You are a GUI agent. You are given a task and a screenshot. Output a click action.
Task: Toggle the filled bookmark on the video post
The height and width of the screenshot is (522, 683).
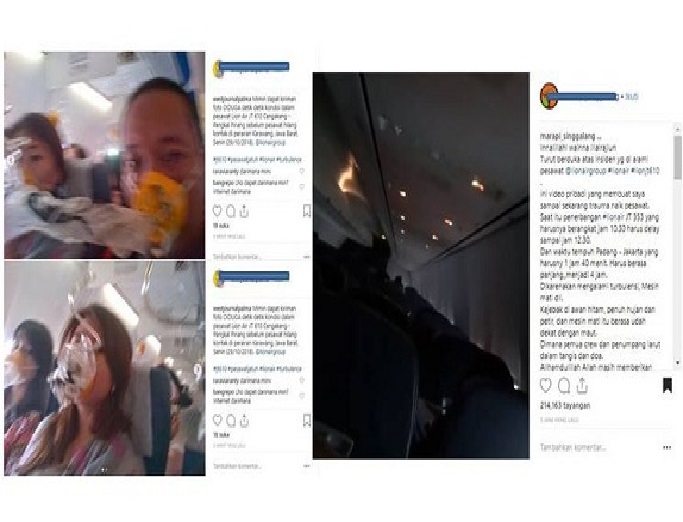click(667, 385)
